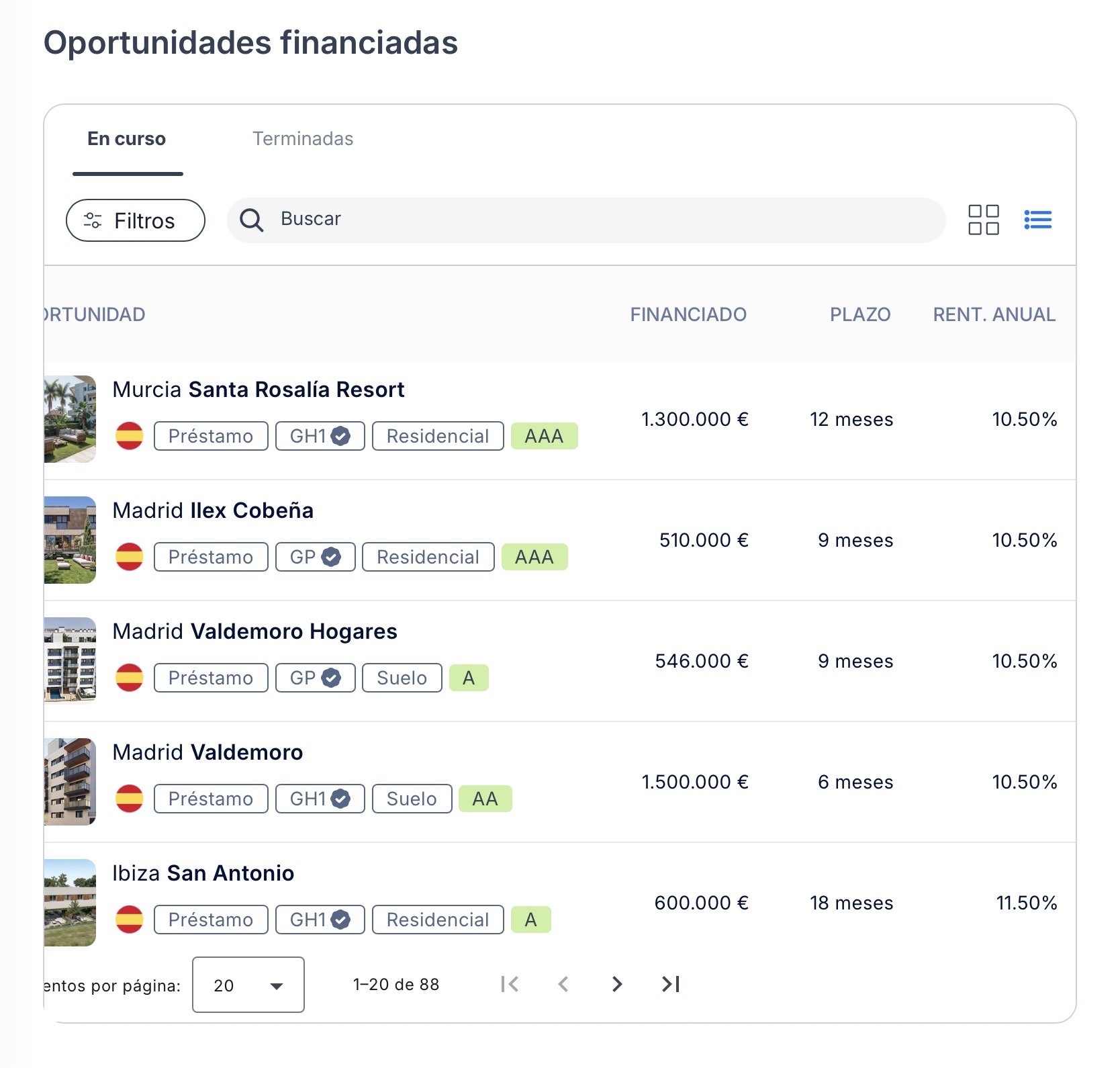Click Spain flag on Santa Rosalía row
Screen dimensions: 1120x1068
(x=129, y=436)
